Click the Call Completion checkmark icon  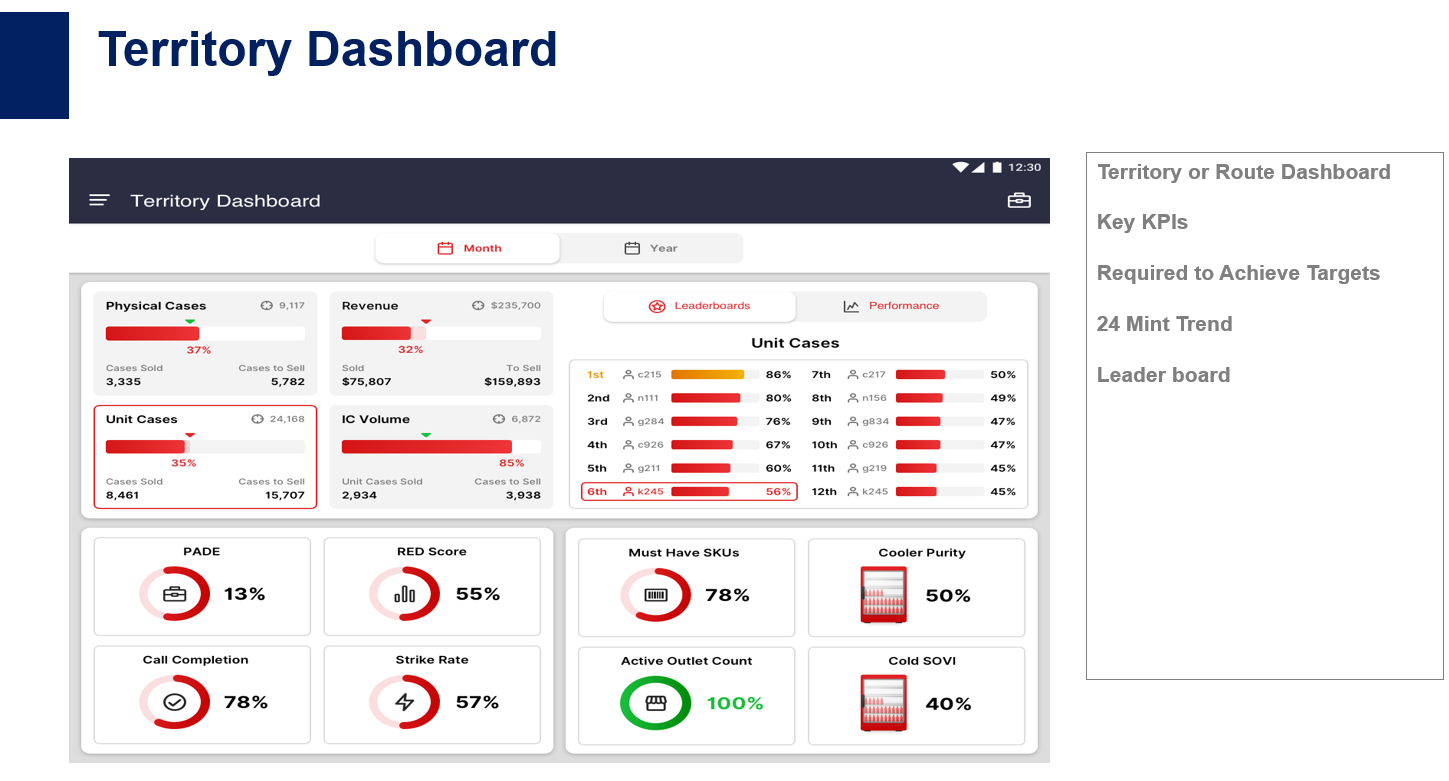[174, 702]
